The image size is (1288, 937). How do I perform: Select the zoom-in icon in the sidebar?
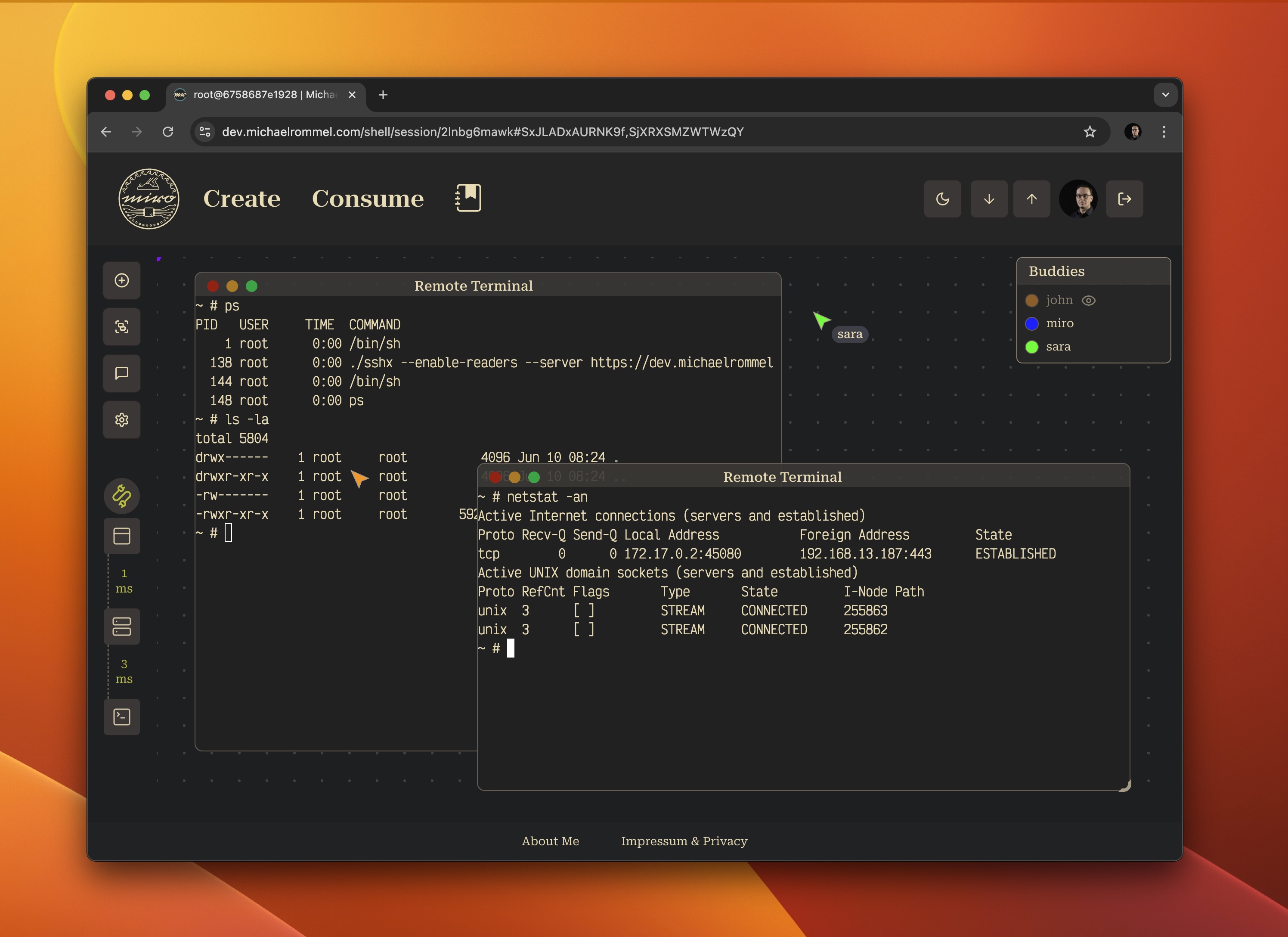(x=121, y=327)
